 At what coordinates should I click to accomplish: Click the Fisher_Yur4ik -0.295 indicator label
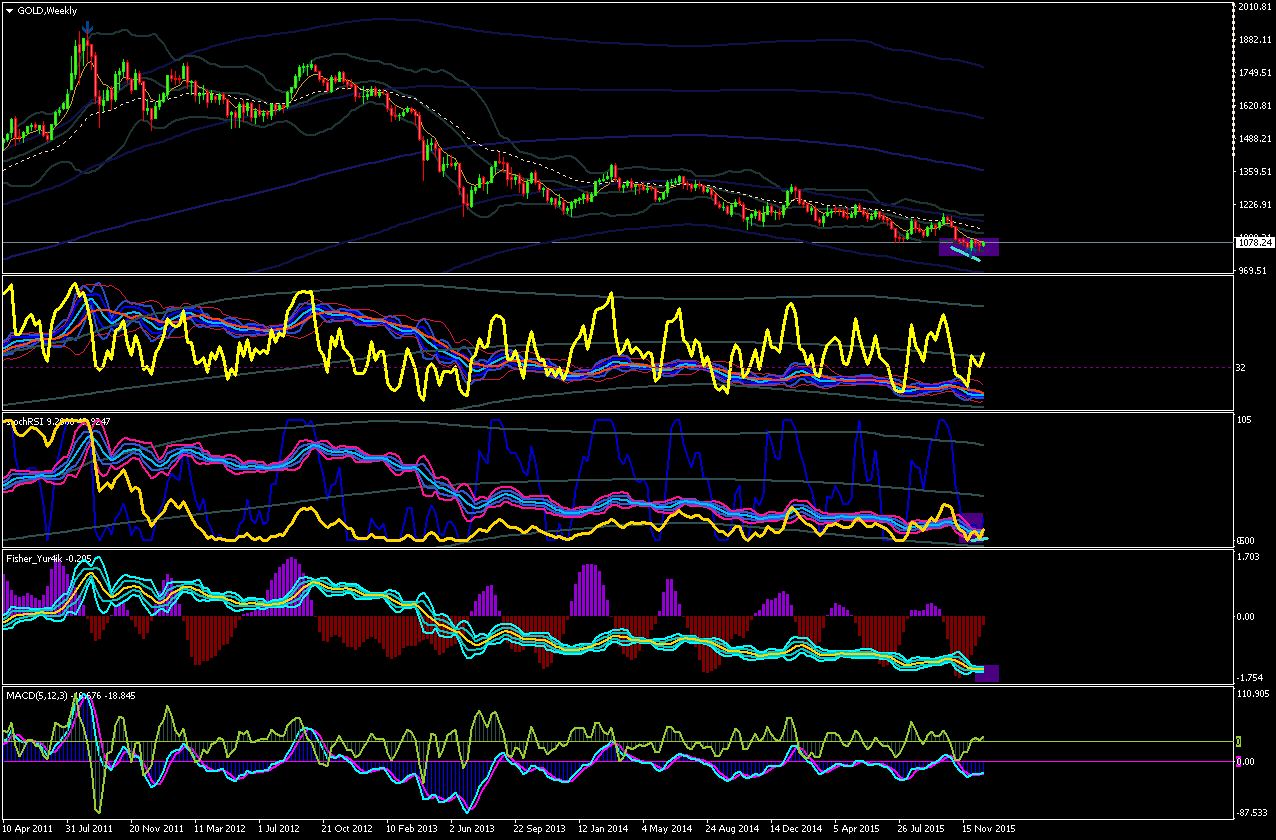click(48, 559)
